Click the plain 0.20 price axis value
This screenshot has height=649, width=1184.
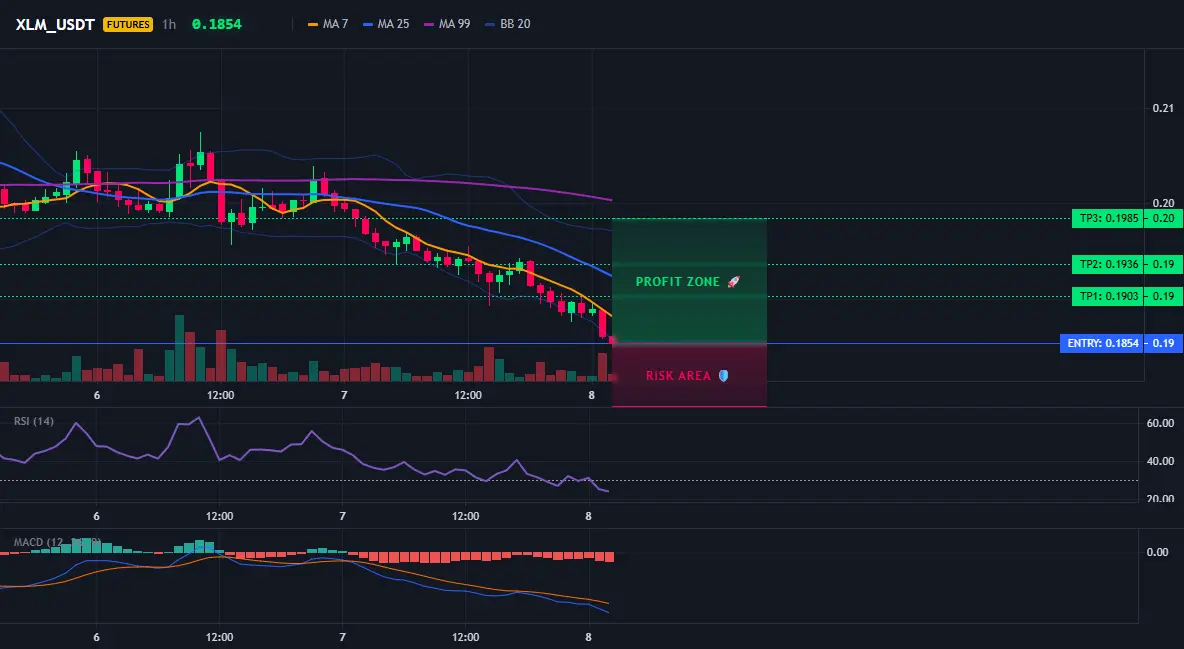(x=1163, y=203)
